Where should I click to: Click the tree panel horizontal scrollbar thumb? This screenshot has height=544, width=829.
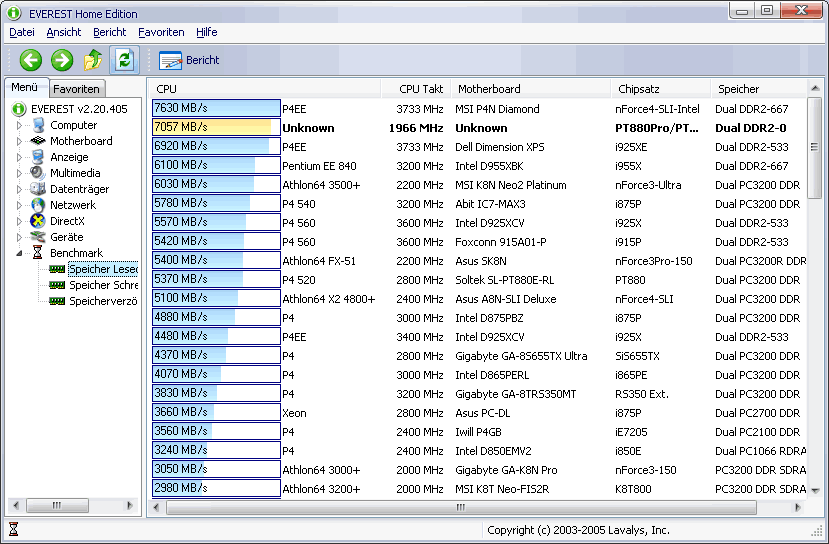57,505
